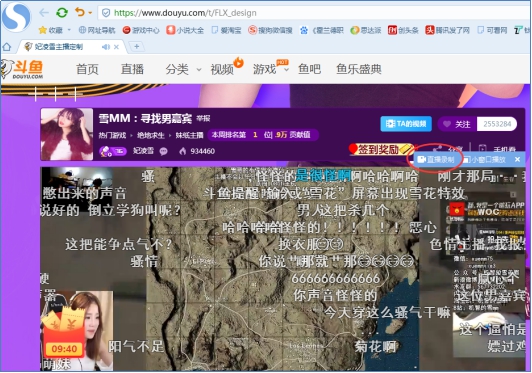The width and height of the screenshot is (532, 373).
Task: Go to 首页 in Douyu navigation
Action: coord(87,69)
